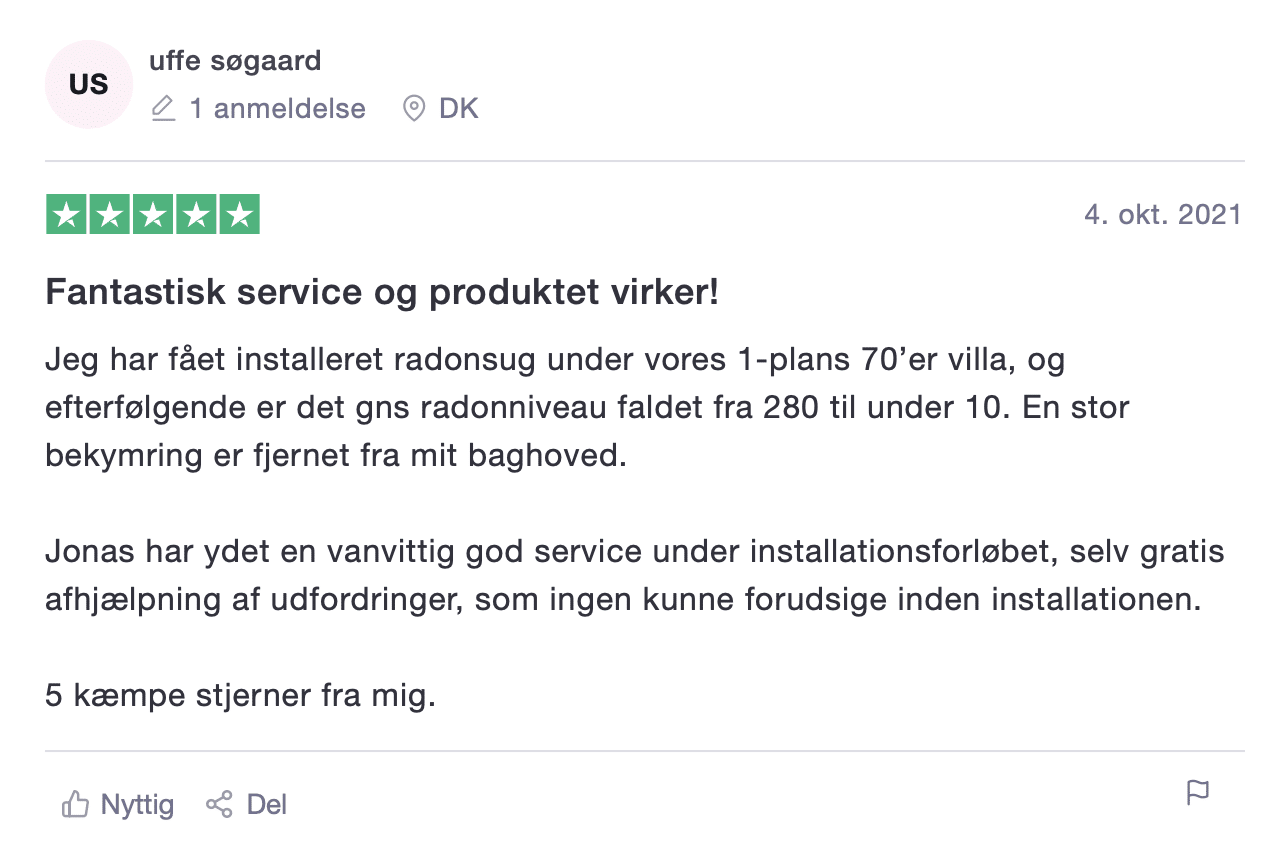Click the DK country label
Viewport: 1282px width, 866px height.
tap(459, 108)
